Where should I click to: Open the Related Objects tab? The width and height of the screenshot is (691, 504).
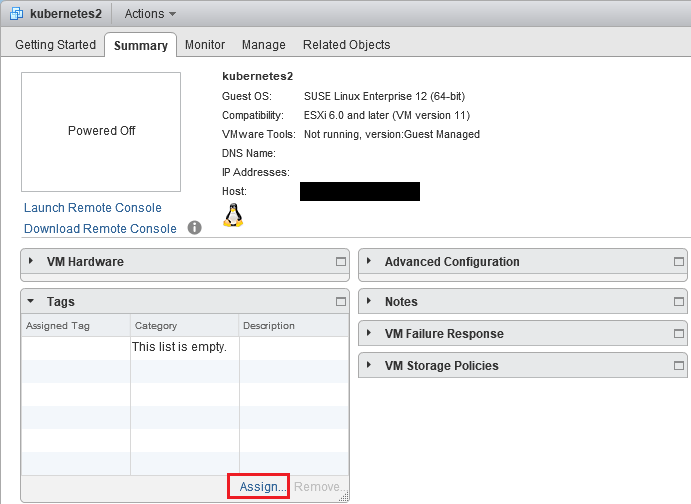(346, 44)
